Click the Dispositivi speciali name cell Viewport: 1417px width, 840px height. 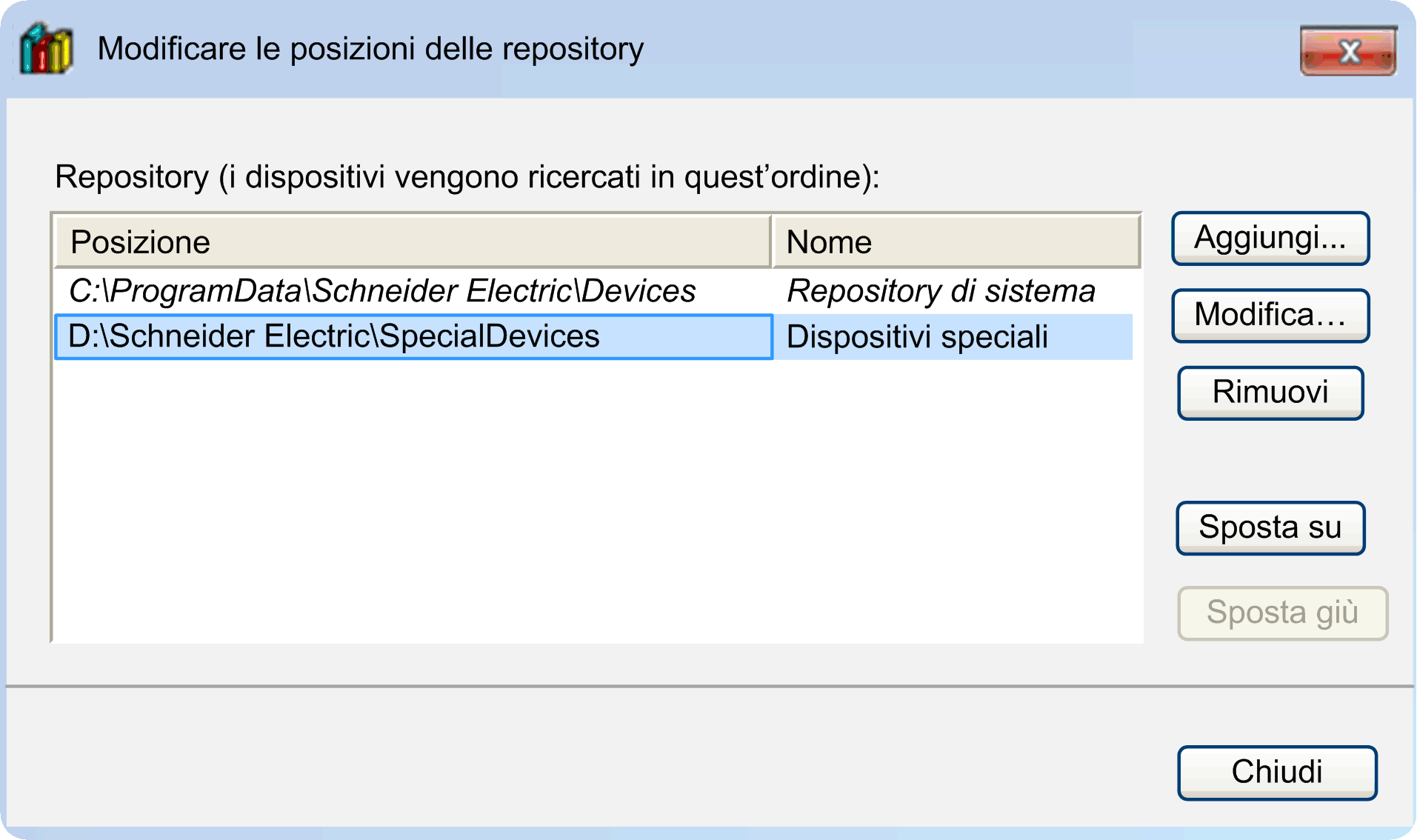pos(917,337)
